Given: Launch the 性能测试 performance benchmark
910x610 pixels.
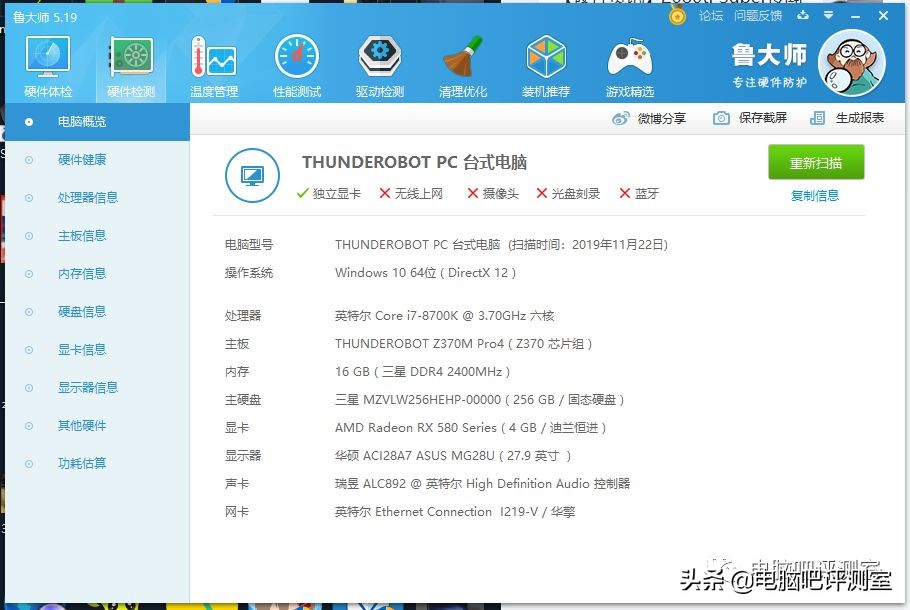Looking at the screenshot, I should coord(296,63).
